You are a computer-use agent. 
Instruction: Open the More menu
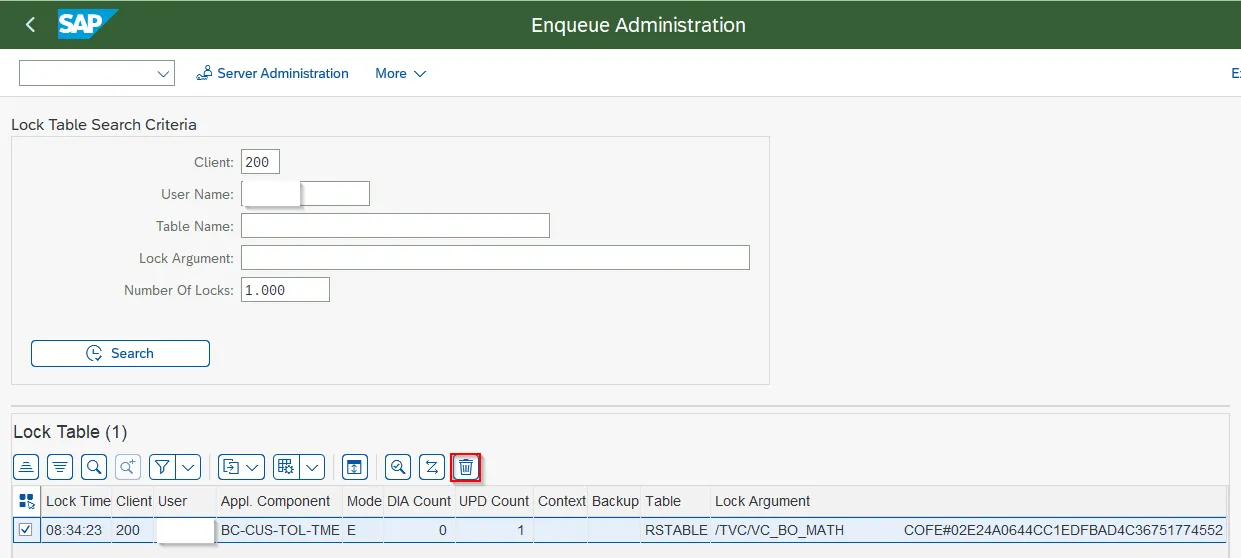tap(400, 74)
